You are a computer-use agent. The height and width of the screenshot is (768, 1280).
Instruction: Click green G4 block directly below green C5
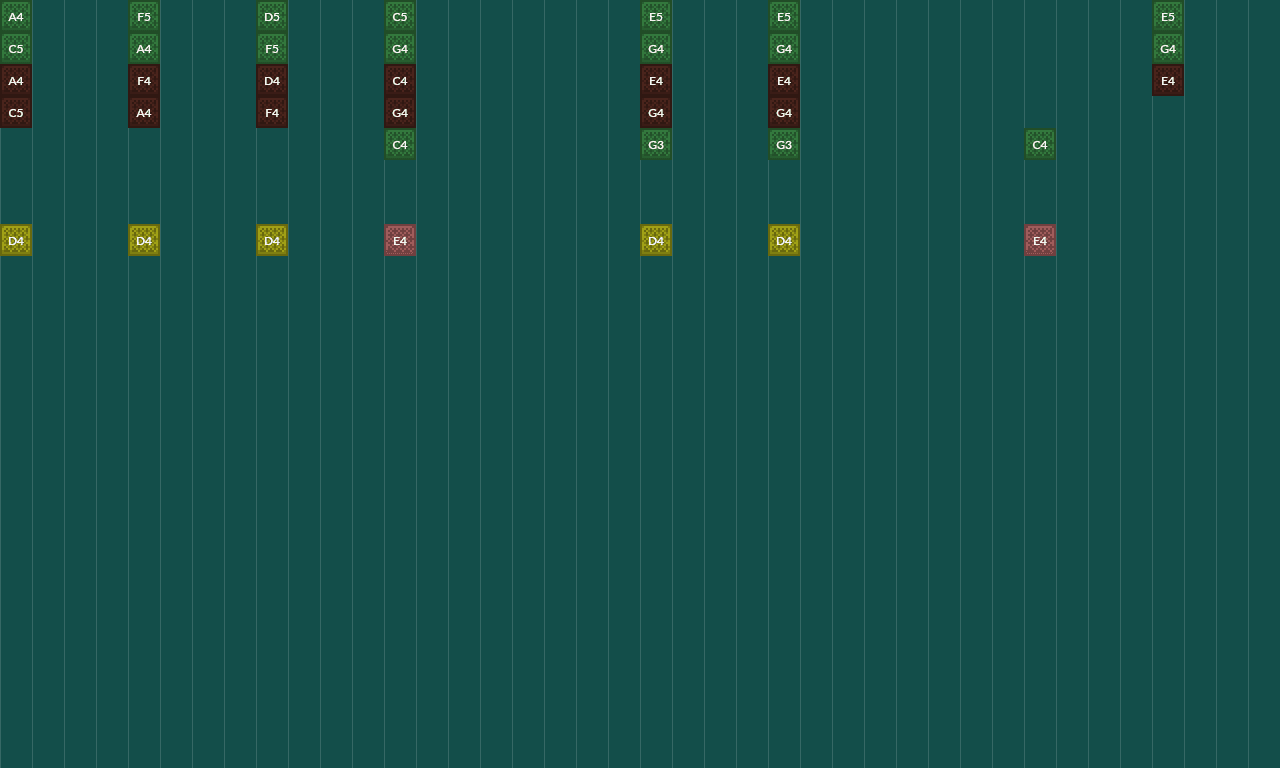point(400,48)
